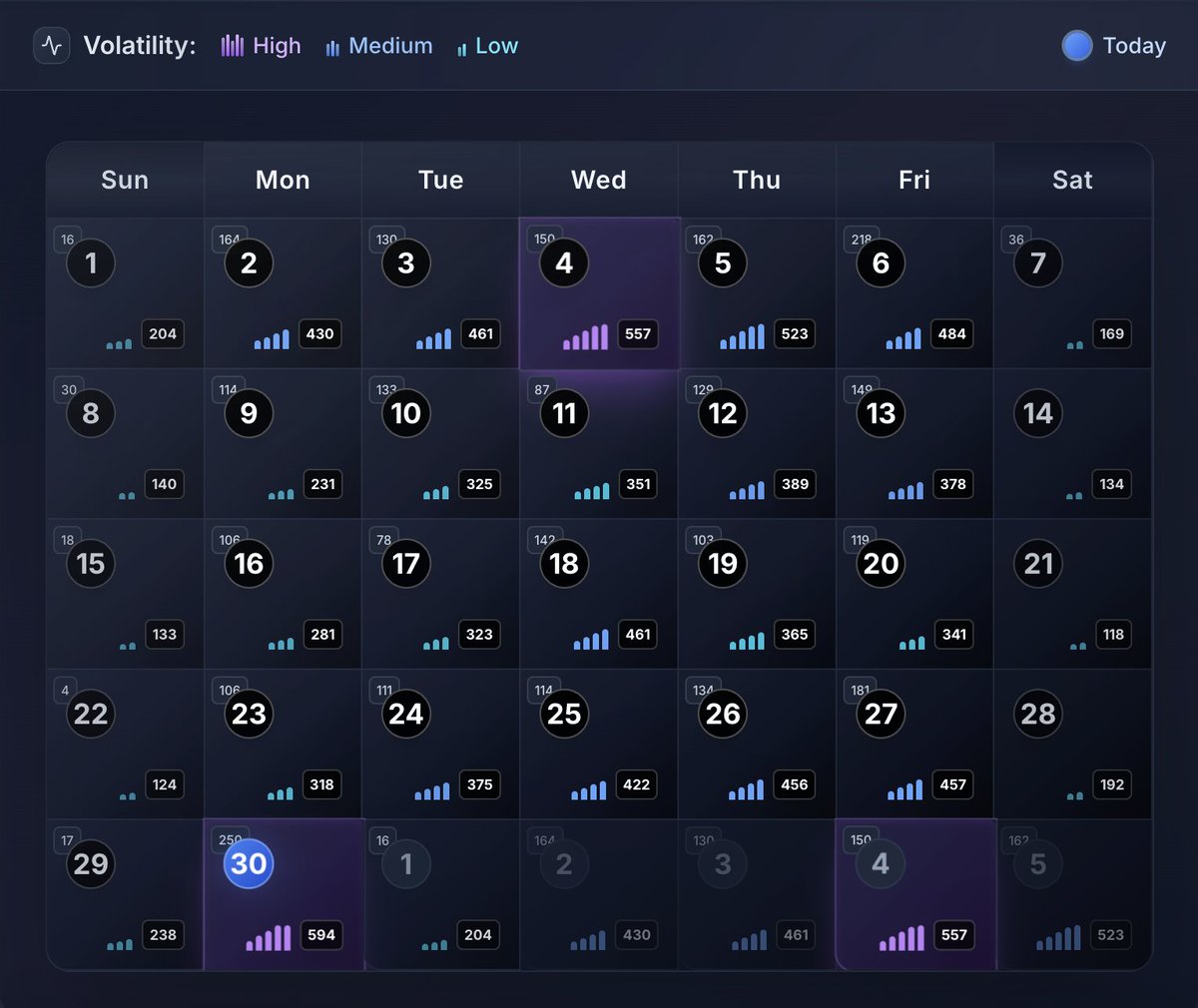Select day 18 on the calendar
This screenshot has height=1008, width=1198.
[564, 563]
